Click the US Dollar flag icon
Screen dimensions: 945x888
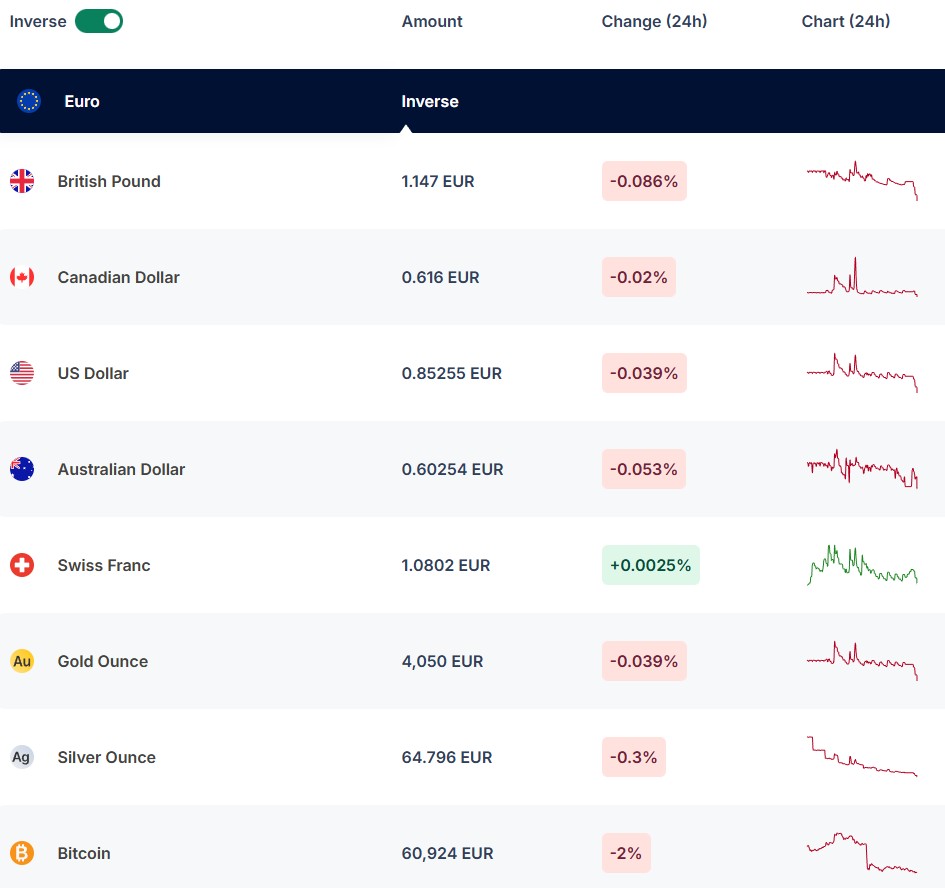[22, 373]
